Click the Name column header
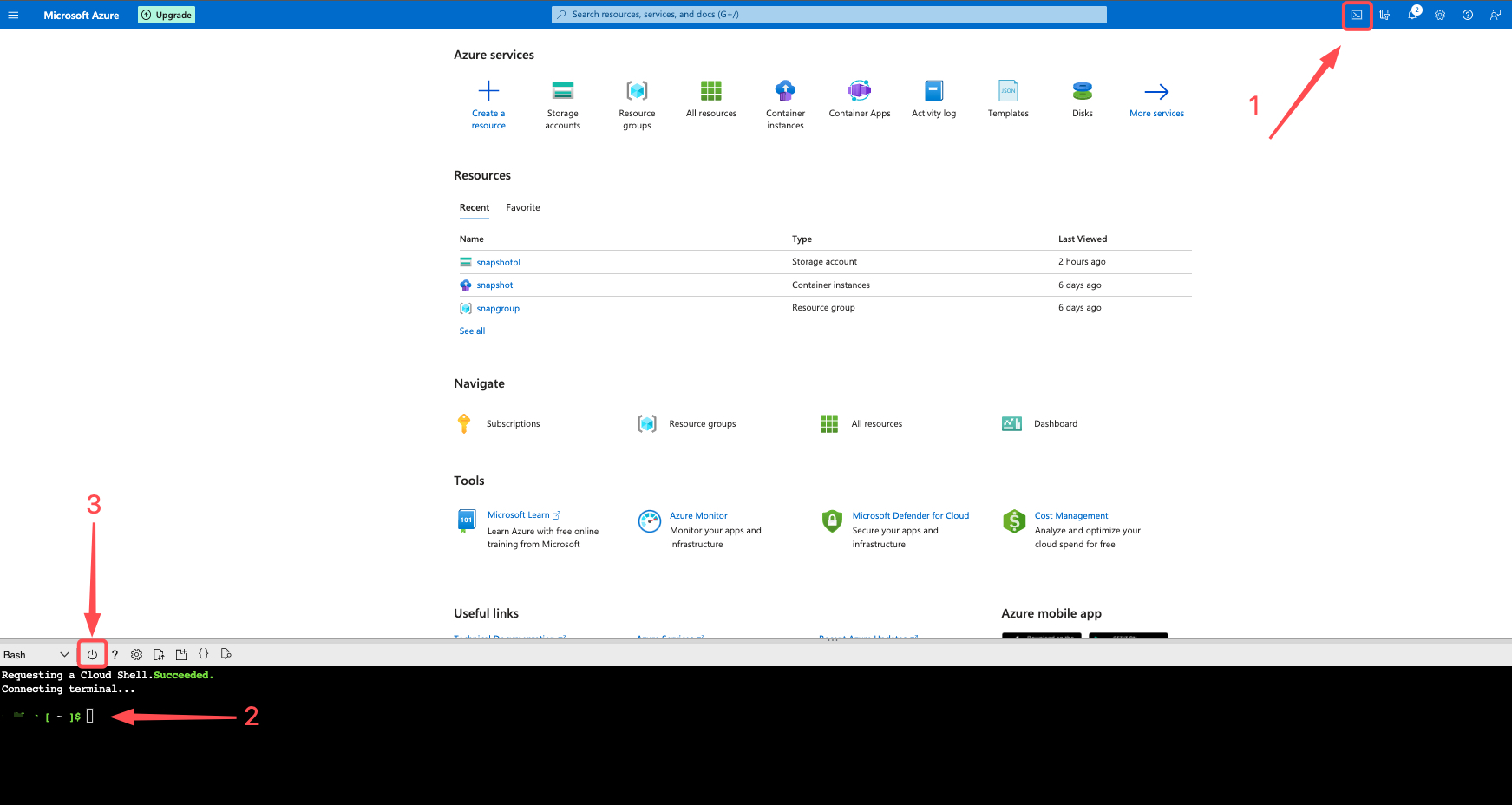 [472, 239]
